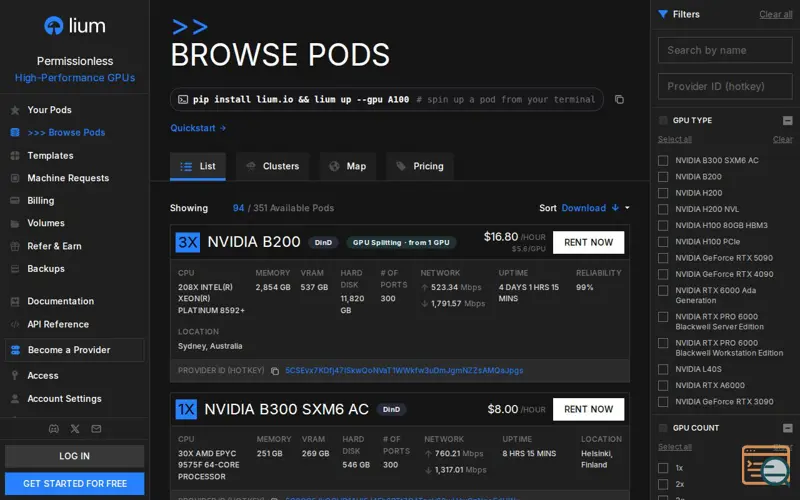Rent the NVIDIA B300 SXM6 AC pod
This screenshot has height=500, width=800.
(x=588, y=409)
